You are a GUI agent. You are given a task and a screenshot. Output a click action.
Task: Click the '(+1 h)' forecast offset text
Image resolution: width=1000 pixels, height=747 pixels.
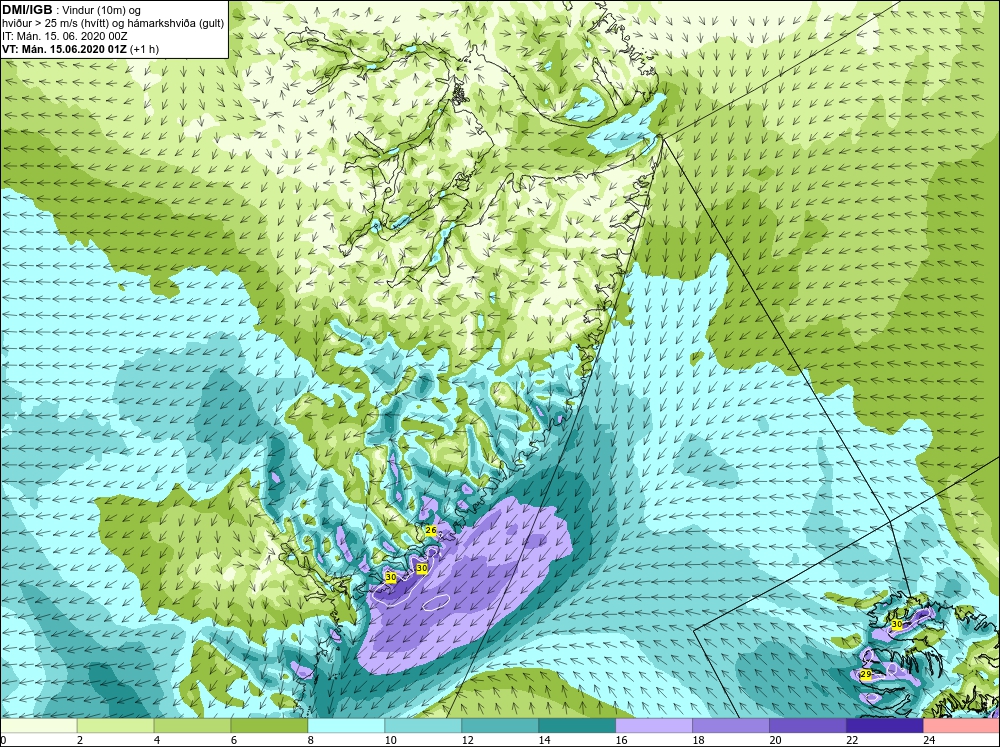pyautogui.click(x=144, y=49)
